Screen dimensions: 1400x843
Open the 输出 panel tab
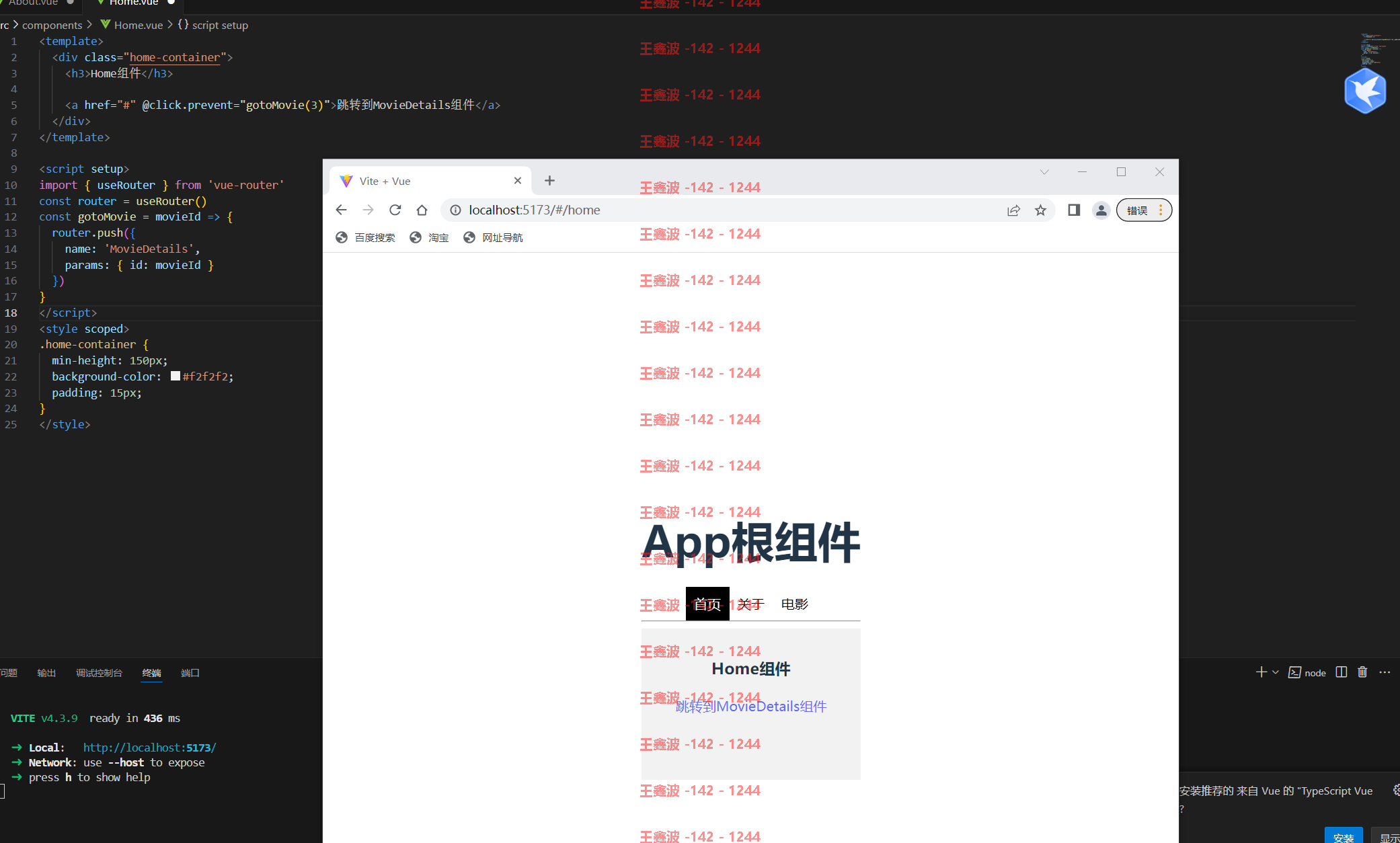46,673
